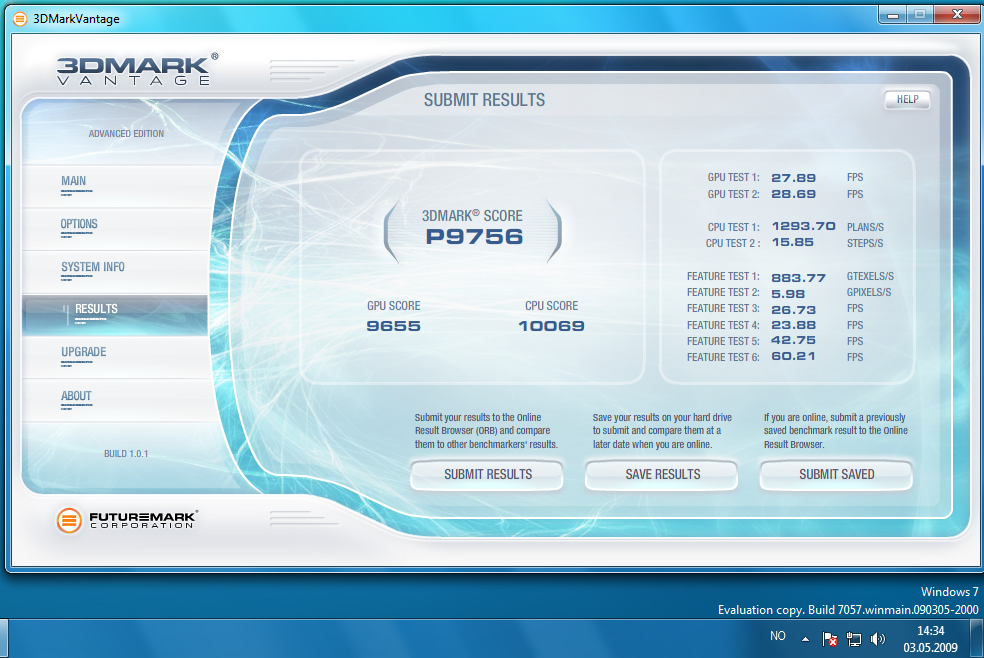Click the Futuremark orange logo icon

pos(69,521)
